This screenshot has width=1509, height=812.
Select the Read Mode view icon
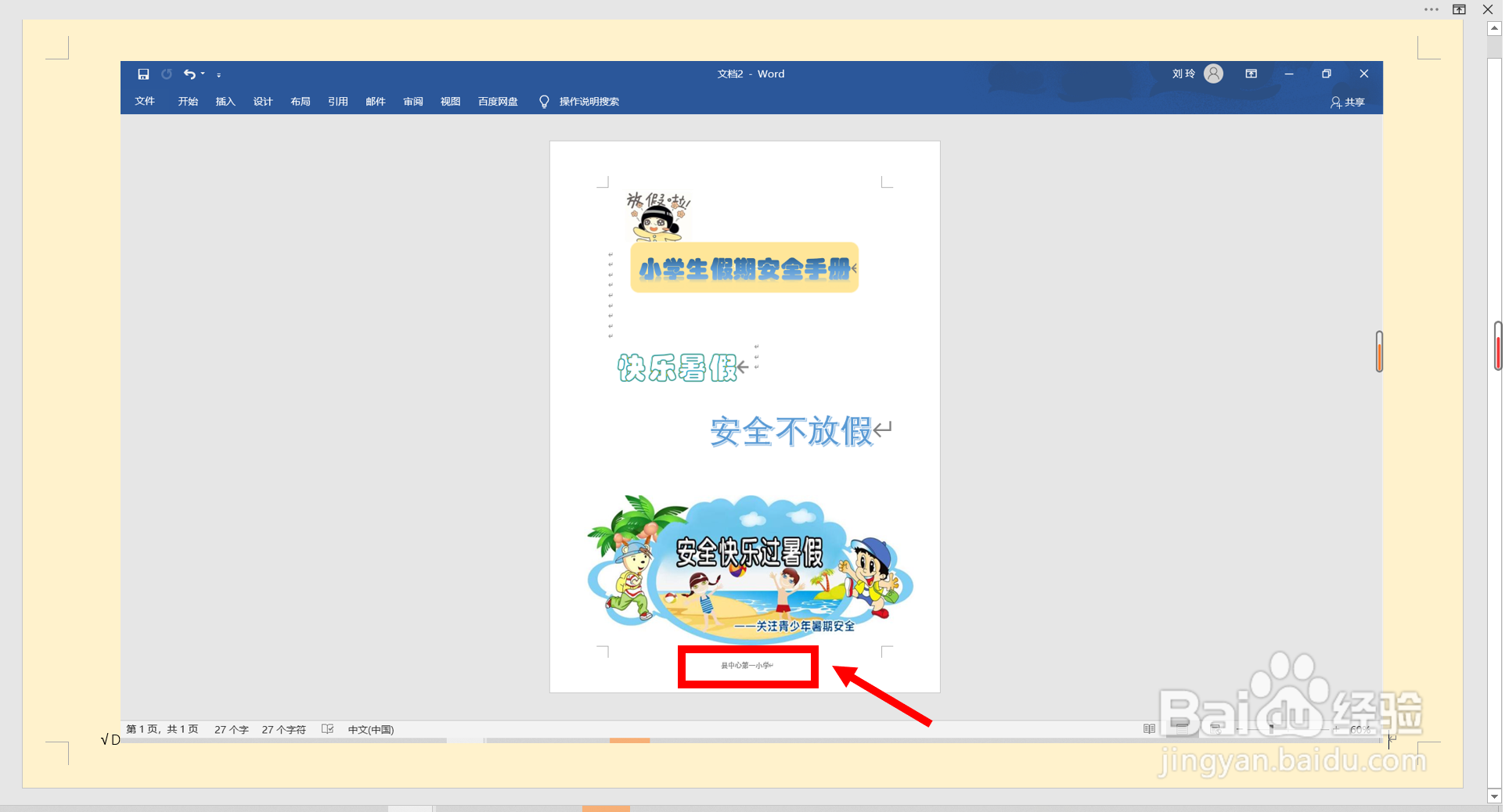pos(1147,728)
